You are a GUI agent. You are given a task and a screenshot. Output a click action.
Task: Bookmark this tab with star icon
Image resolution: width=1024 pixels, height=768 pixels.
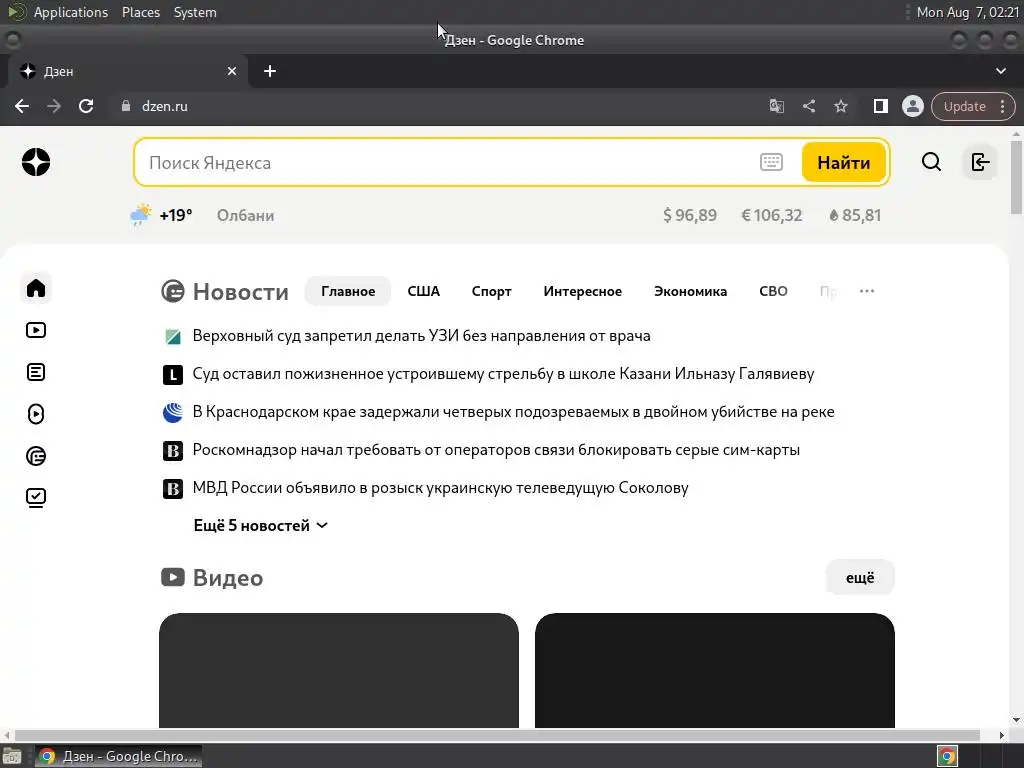(840, 106)
